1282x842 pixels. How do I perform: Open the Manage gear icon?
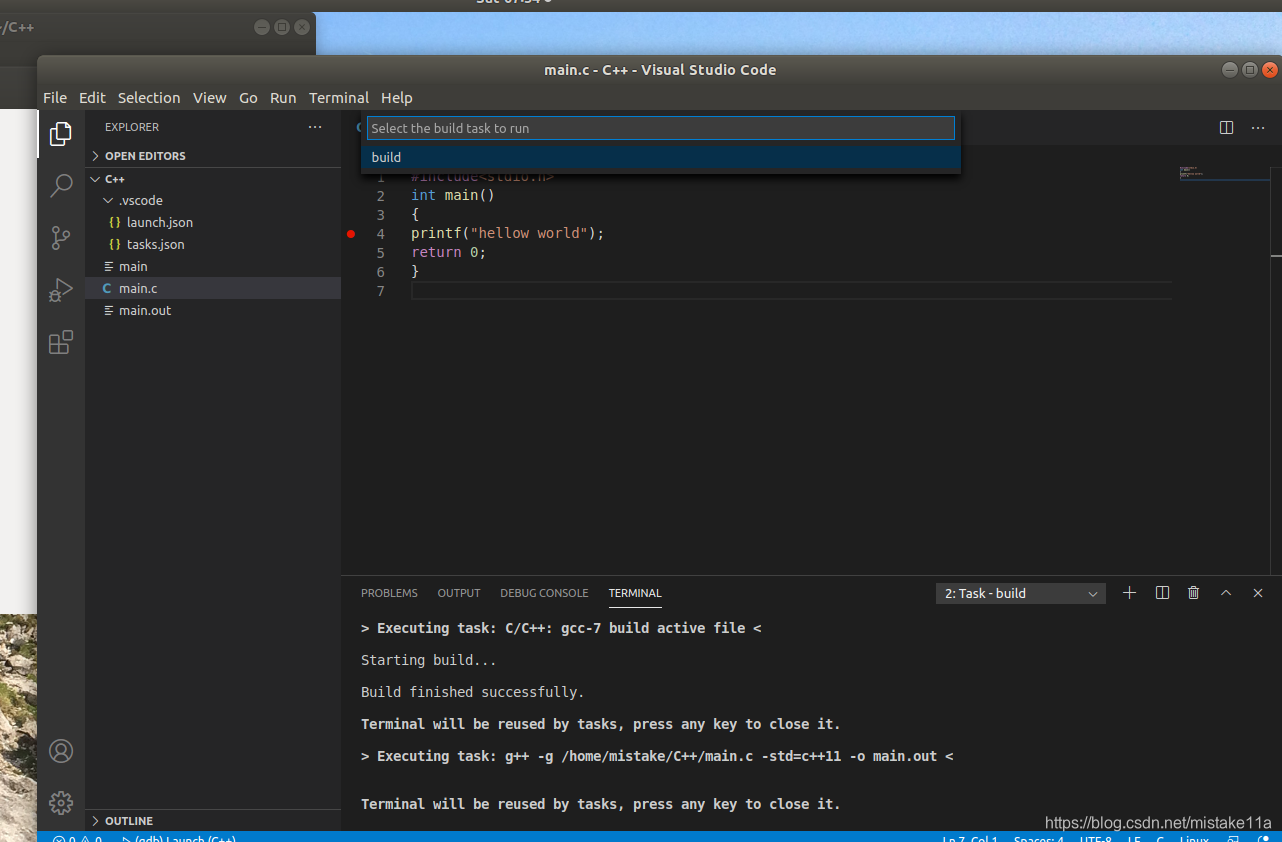(61, 802)
